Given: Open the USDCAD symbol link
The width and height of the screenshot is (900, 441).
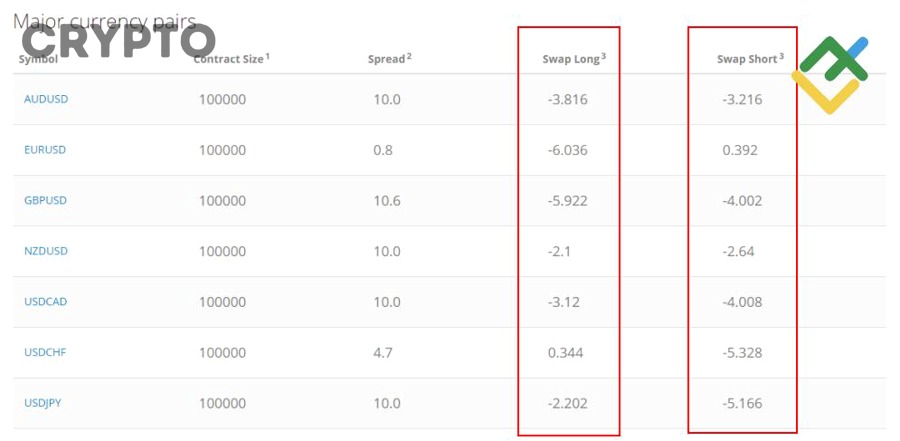Looking at the screenshot, I should coord(45,301).
